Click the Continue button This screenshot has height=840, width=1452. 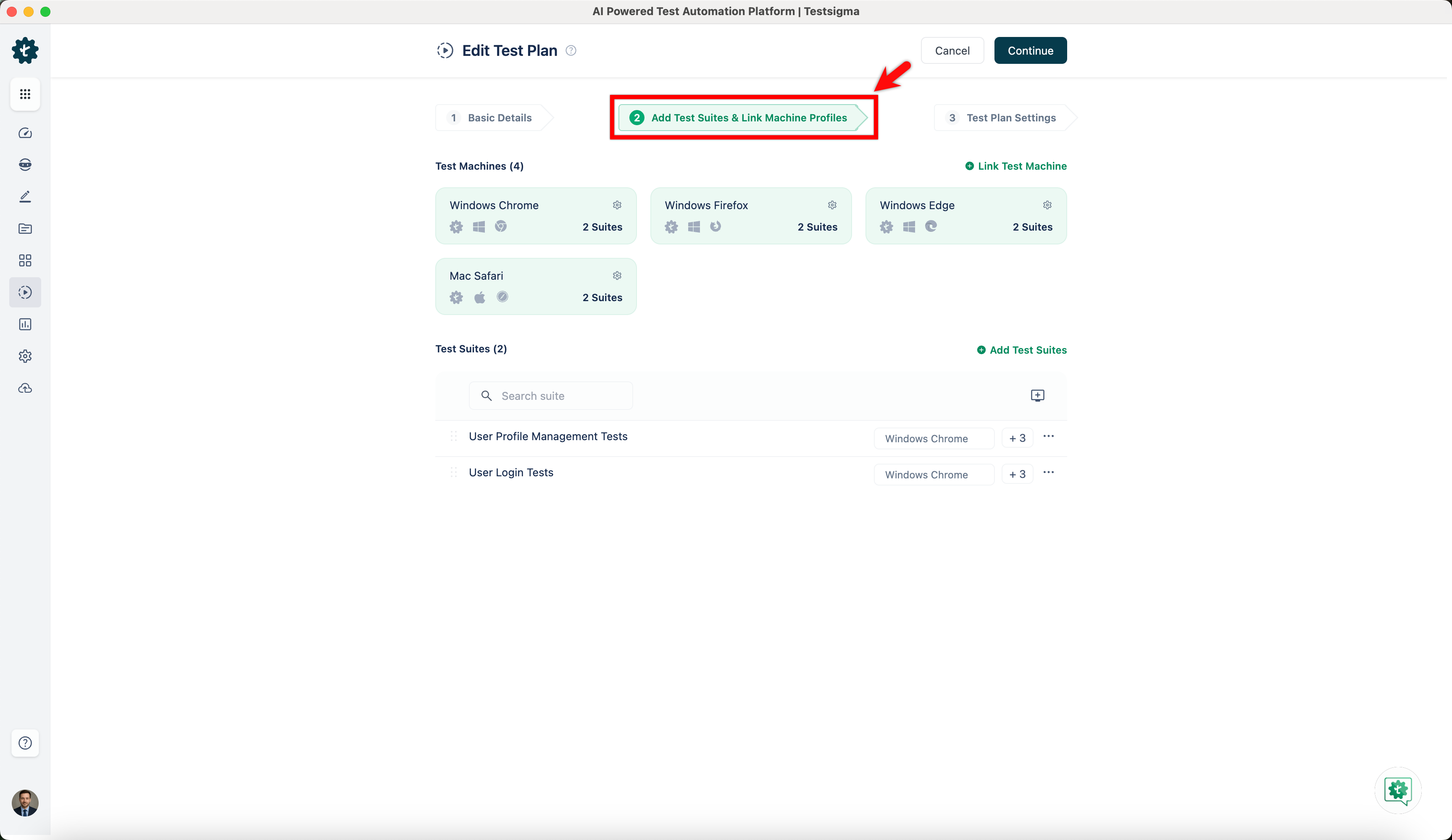(1030, 51)
